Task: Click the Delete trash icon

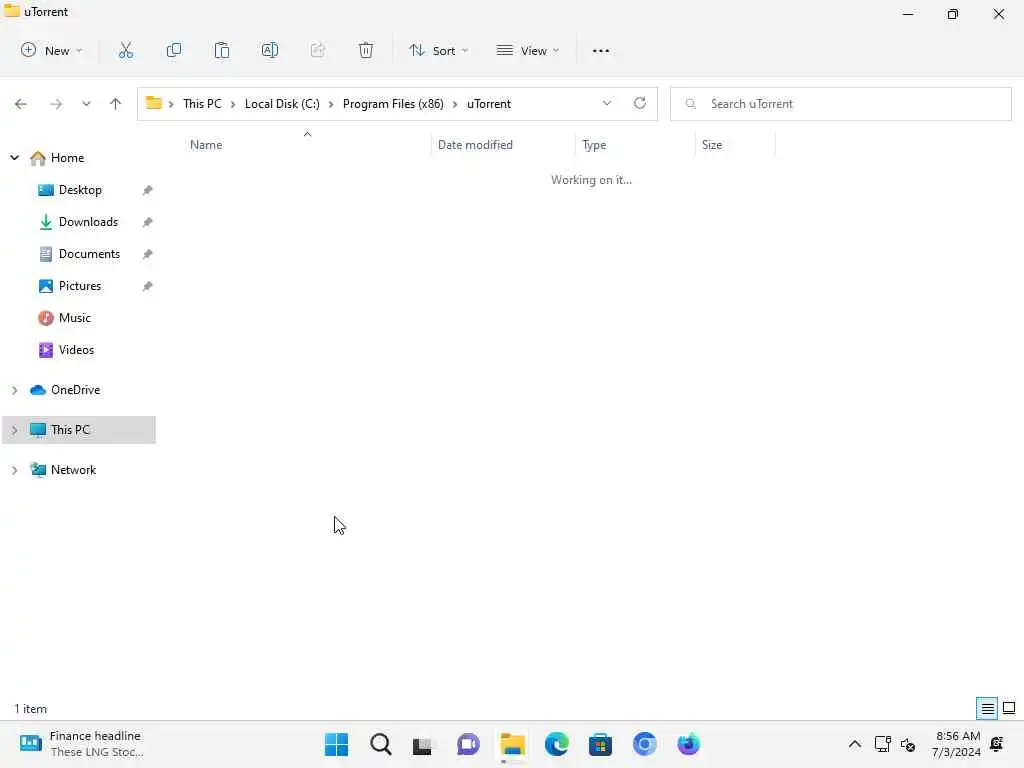Action: (366, 50)
